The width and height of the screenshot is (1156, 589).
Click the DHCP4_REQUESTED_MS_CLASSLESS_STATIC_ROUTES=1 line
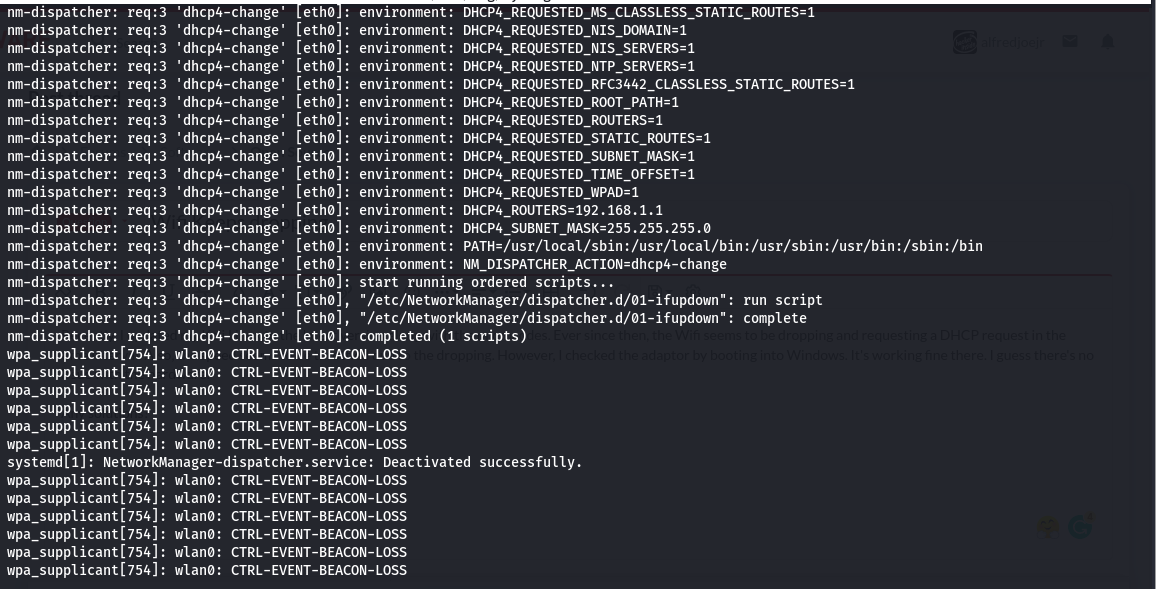pos(410,12)
